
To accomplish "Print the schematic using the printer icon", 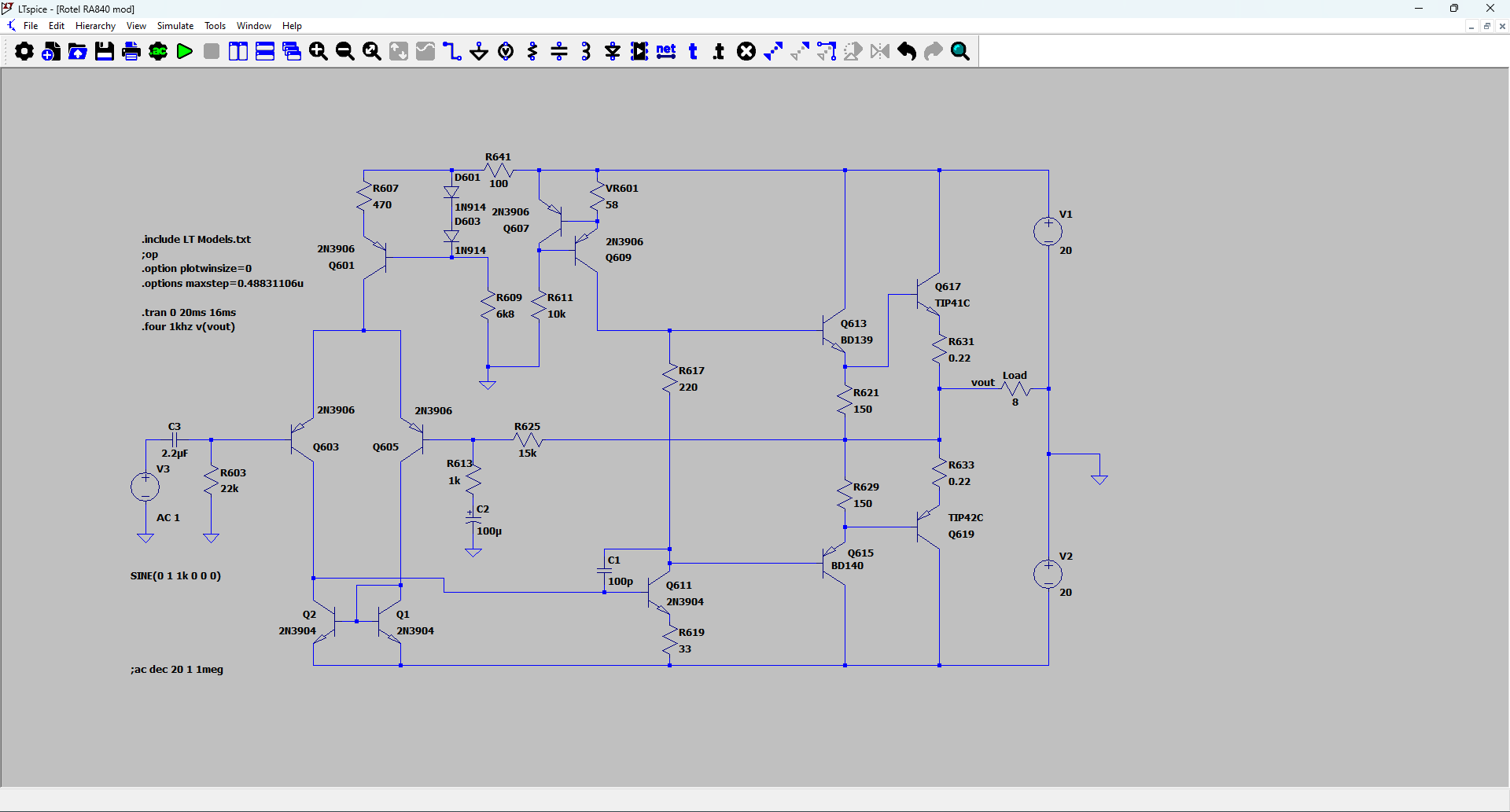I will (x=131, y=52).
